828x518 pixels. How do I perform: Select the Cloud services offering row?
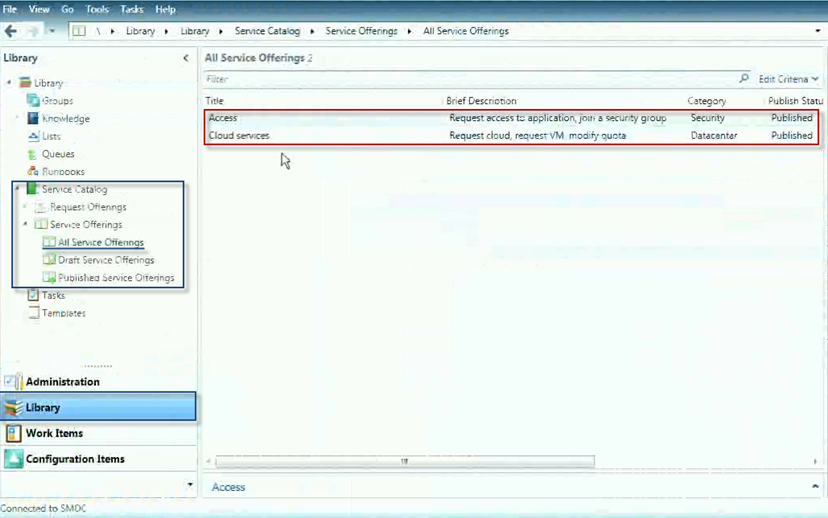(239, 136)
